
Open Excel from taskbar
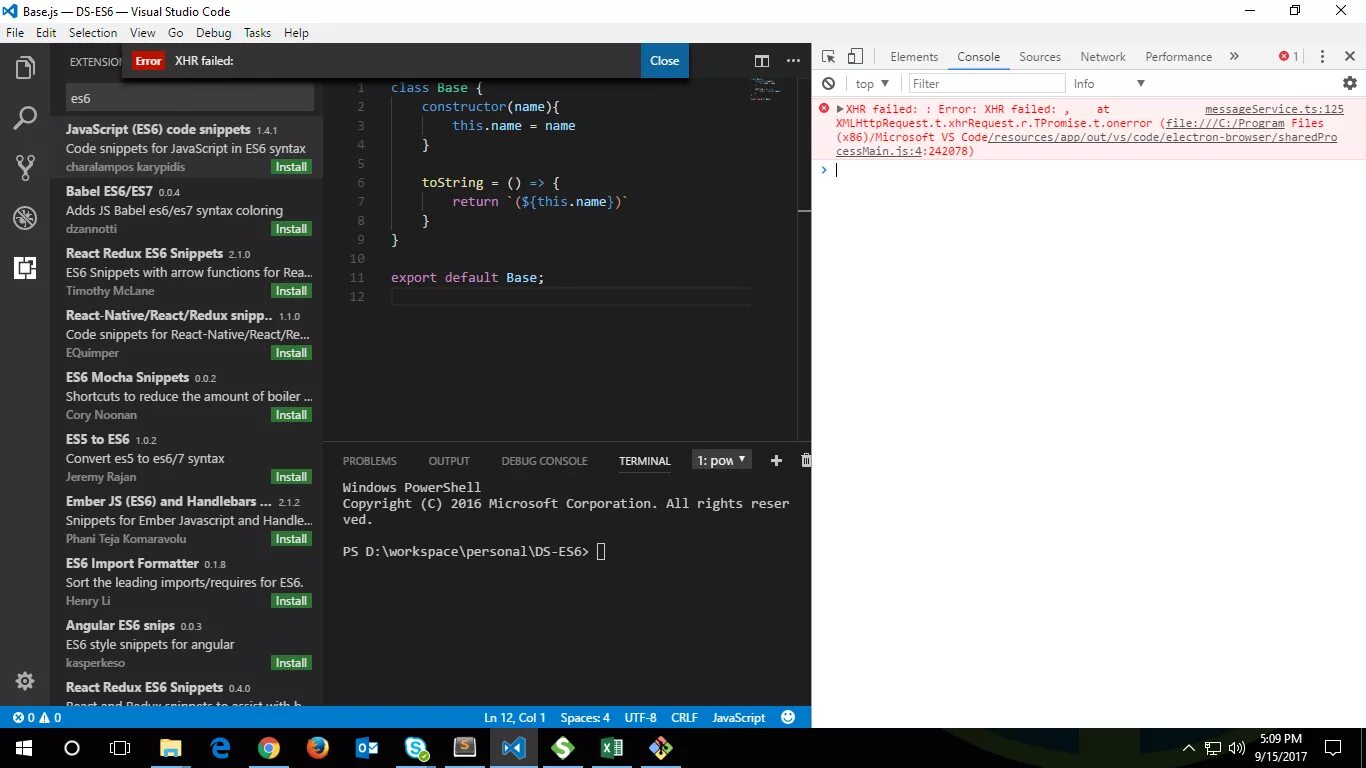(x=611, y=748)
